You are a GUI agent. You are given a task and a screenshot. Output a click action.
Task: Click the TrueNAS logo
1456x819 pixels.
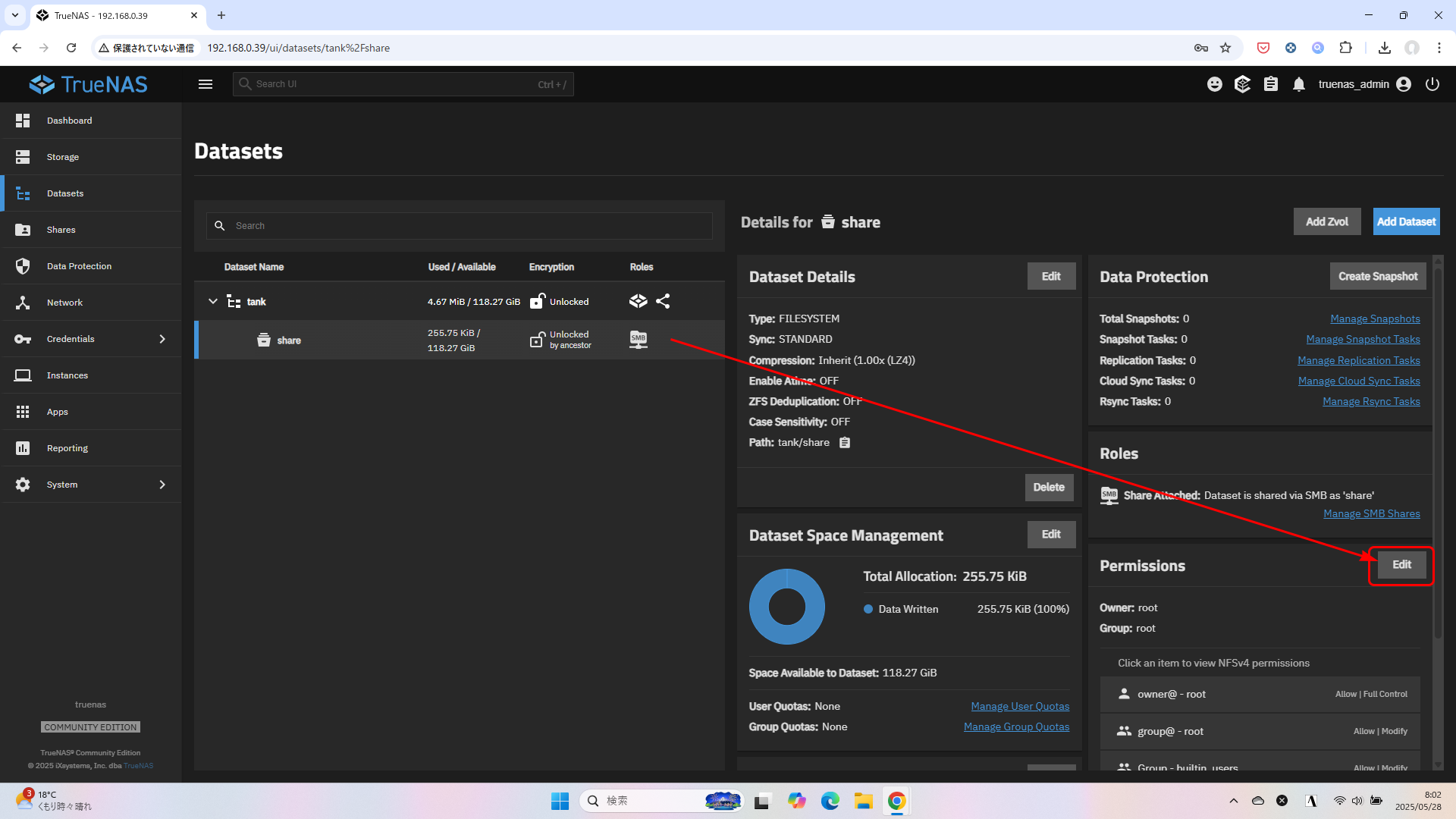click(x=89, y=84)
